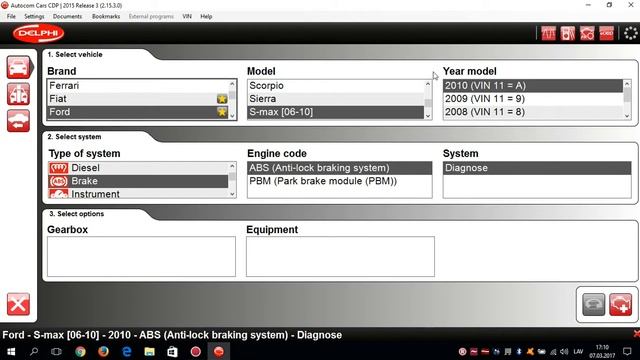
Task: Click the car with arrow sidebar icon
Action: pyautogui.click(x=18, y=121)
